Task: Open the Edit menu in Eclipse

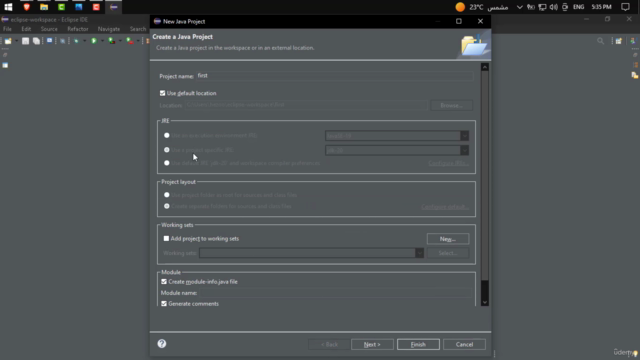Action: pos(26,29)
